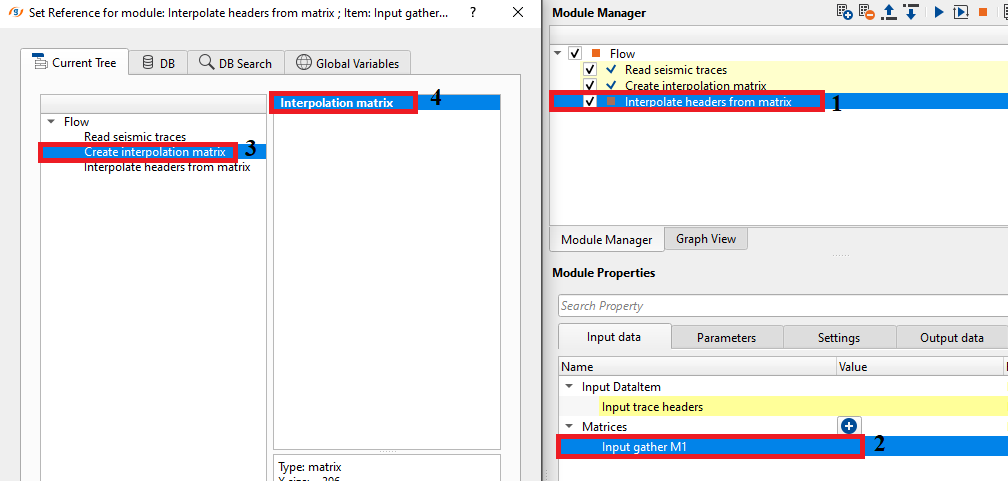The width and height of the screenshot is (1008, 481).
Task: Collapse Flow node in Current Tree
Action: tap(52, 122)
